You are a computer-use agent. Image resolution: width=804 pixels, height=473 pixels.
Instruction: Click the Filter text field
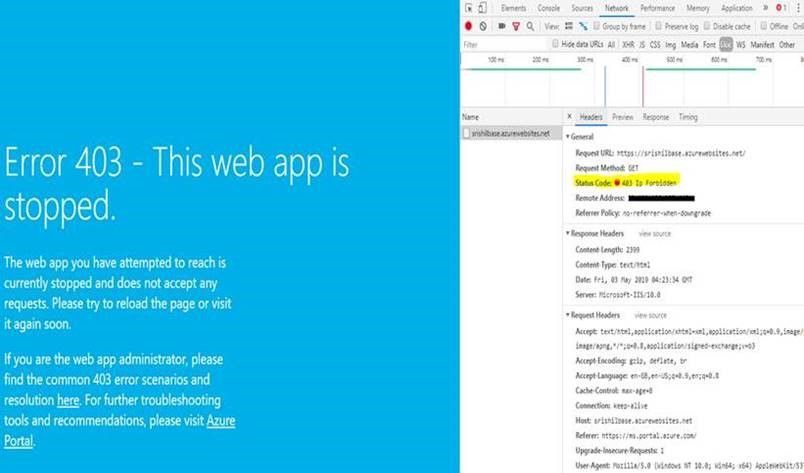[505, 45]
